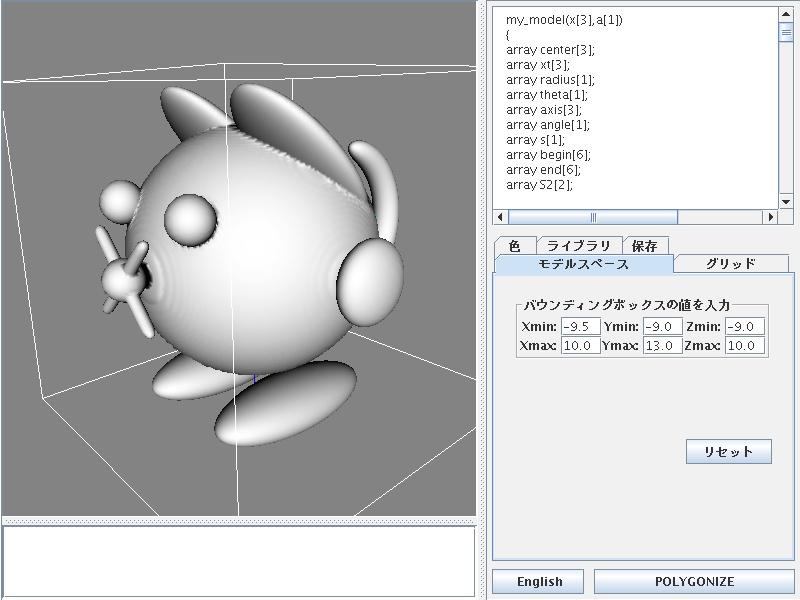Switch language with the English button
Viewport: 800px width, 600px height.
538,582
